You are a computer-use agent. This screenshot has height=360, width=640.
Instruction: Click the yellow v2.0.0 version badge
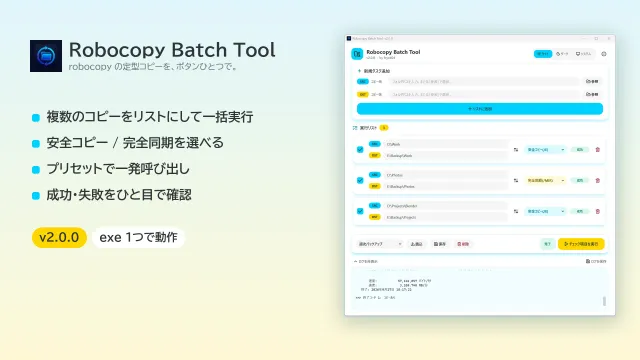tap(59, 238)
